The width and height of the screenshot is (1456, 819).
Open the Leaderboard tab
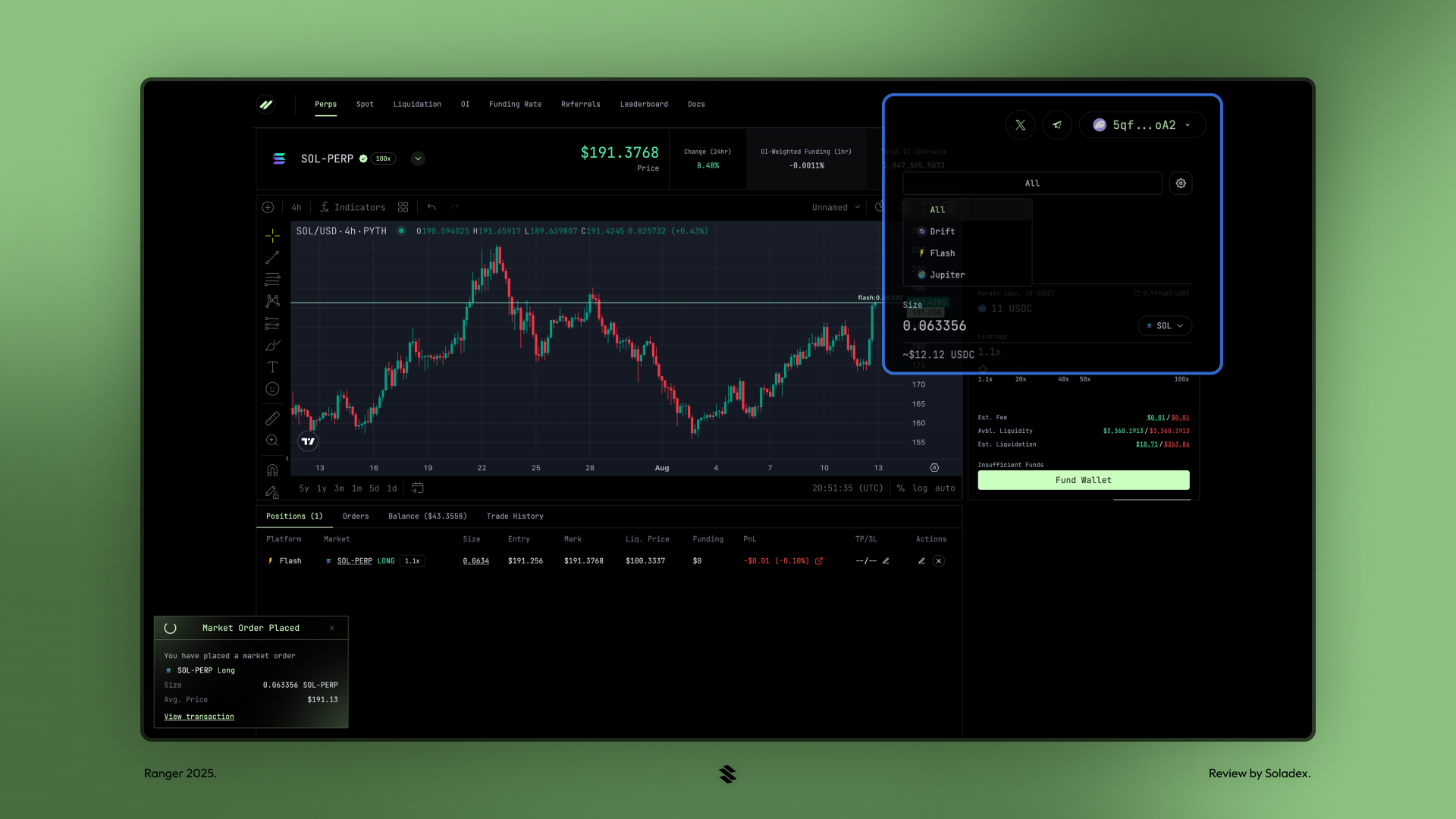pos(644,105)
